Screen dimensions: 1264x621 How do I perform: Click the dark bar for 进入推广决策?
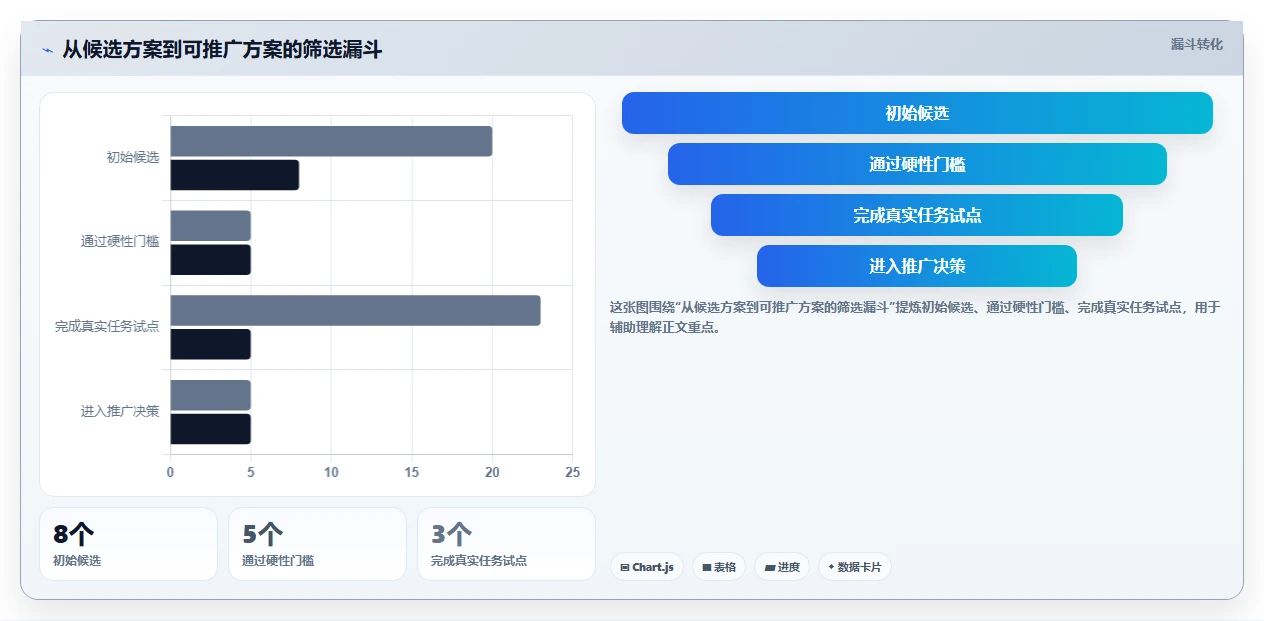coord(210,429)
